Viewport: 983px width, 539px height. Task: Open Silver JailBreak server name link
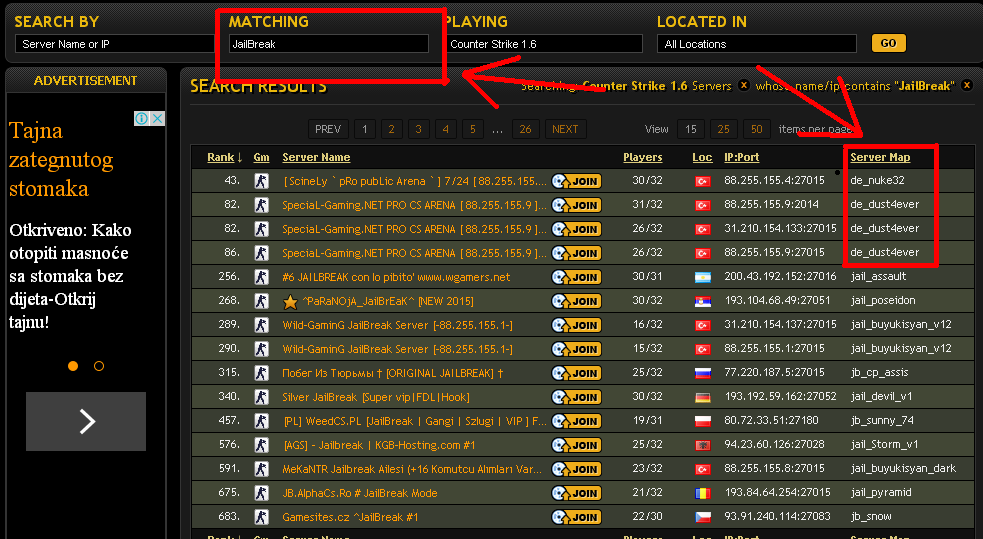click(x=362, y=397)
